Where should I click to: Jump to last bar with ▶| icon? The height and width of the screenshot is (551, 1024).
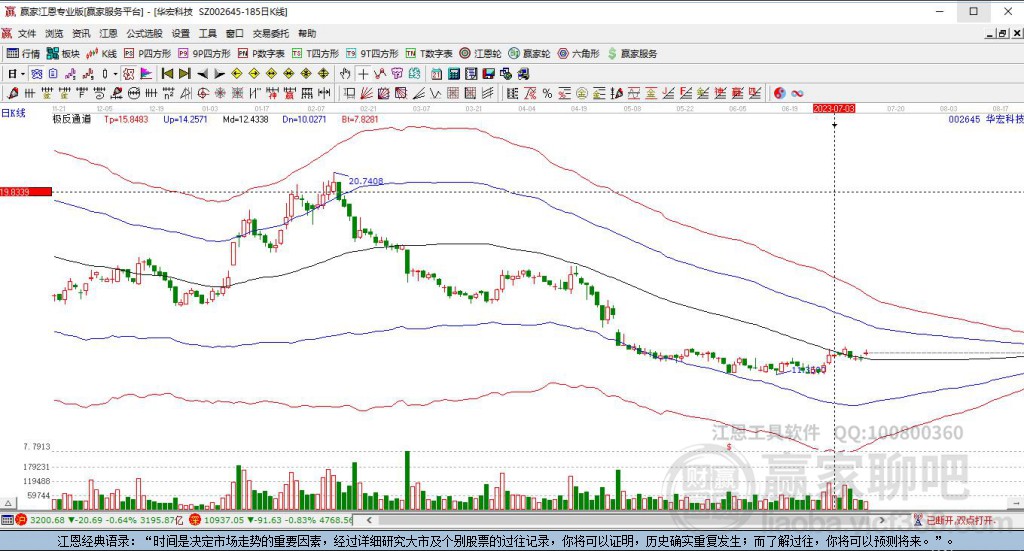(x=185, y=74)
